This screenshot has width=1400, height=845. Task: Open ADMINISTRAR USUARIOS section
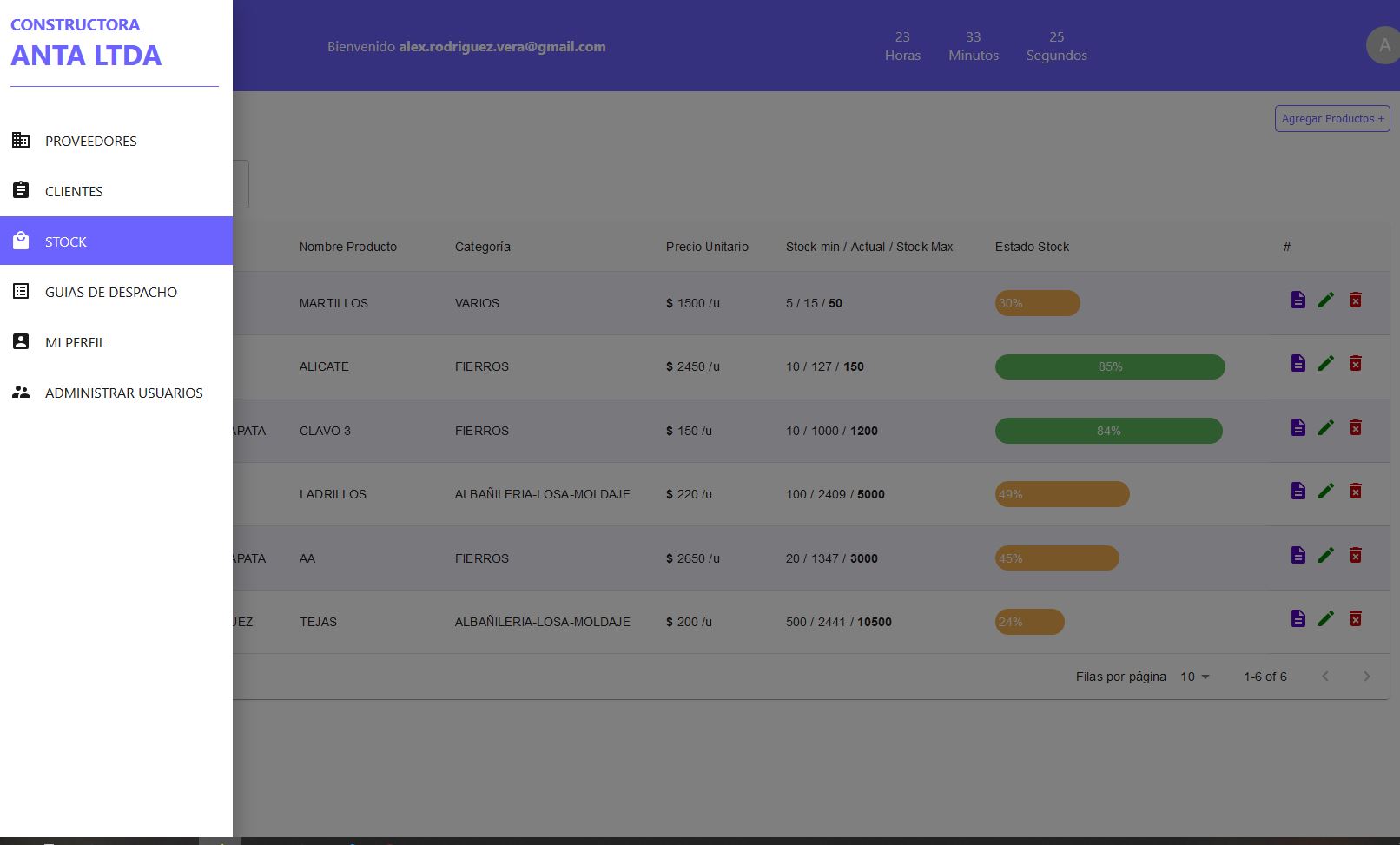116,393
